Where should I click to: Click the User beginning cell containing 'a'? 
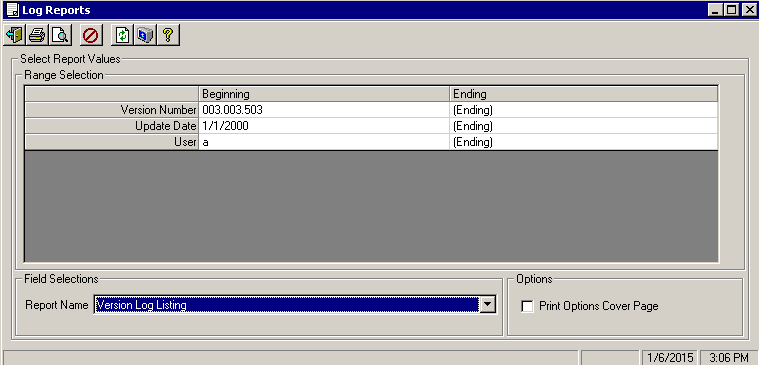tap(324, 142)
